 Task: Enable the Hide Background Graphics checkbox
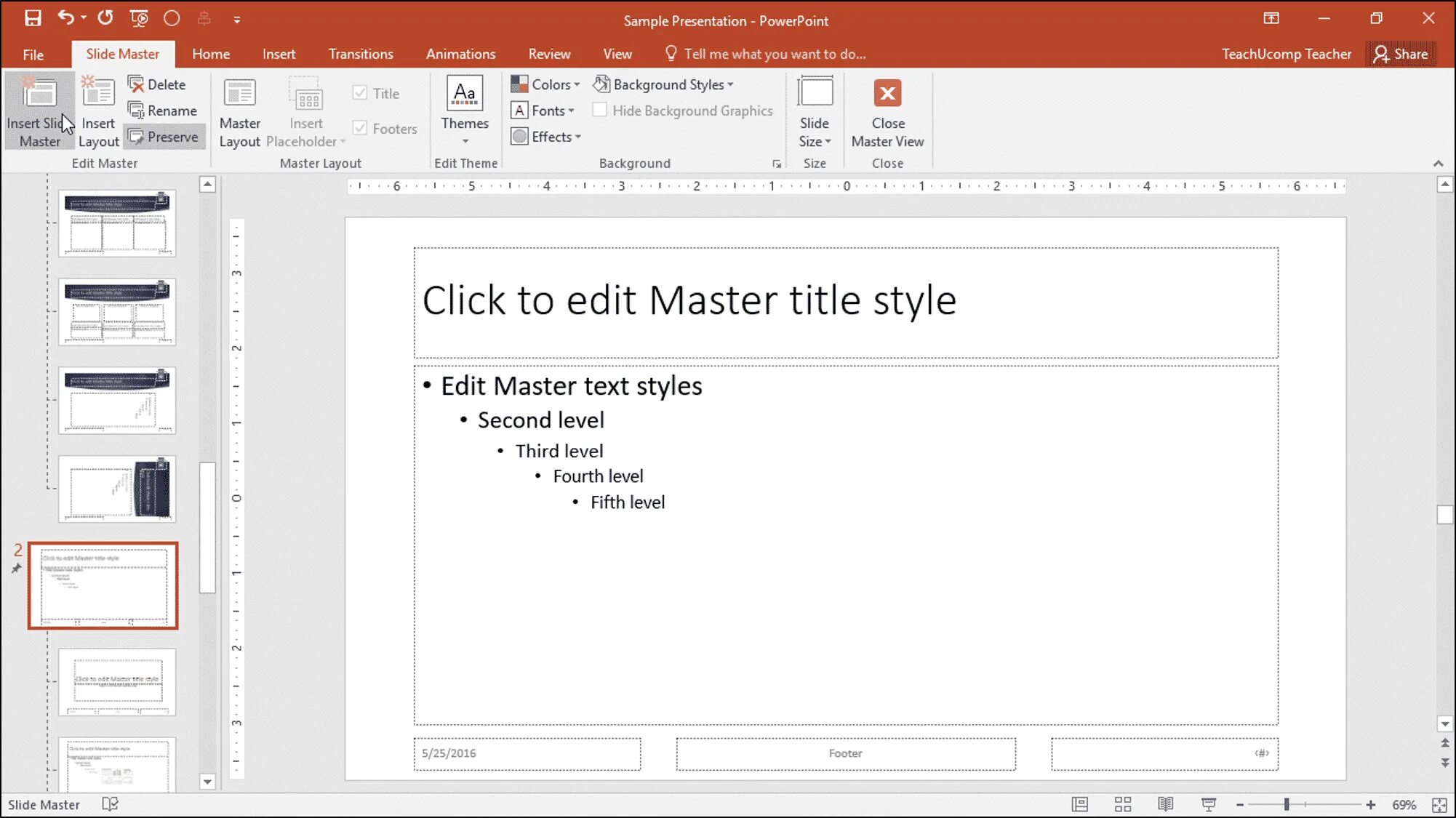pyautogui.click(x=600, y=111)
